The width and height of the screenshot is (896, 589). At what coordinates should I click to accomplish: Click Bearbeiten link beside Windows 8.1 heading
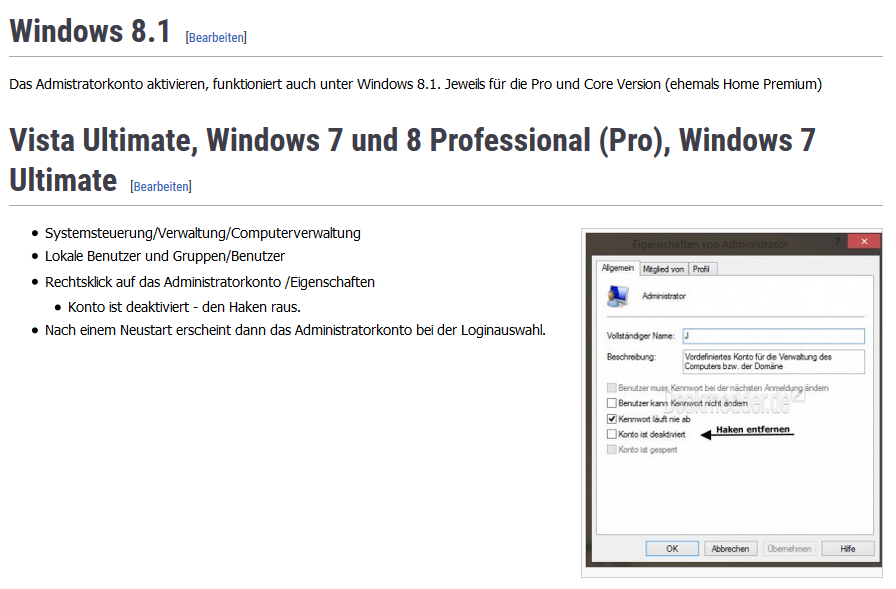point(216,38)
